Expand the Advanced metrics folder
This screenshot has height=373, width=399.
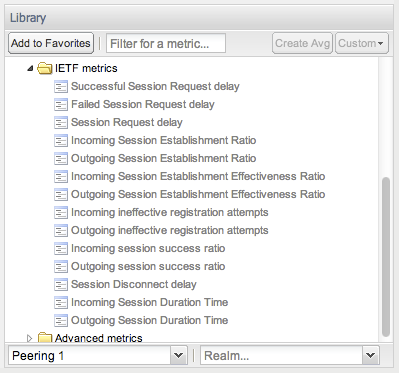(x=30, y=338)
